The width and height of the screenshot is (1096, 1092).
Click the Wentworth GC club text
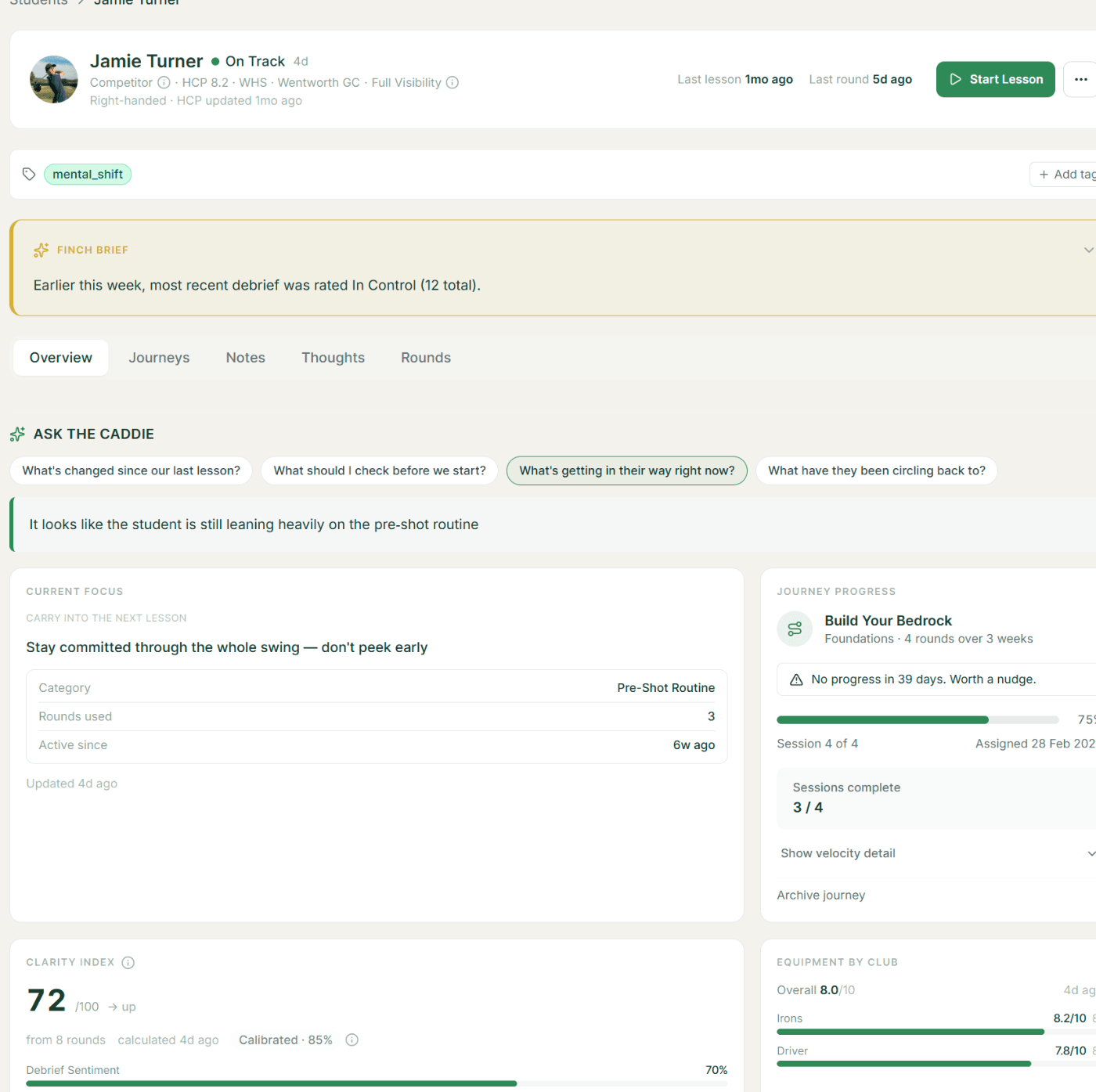(319, 83)
